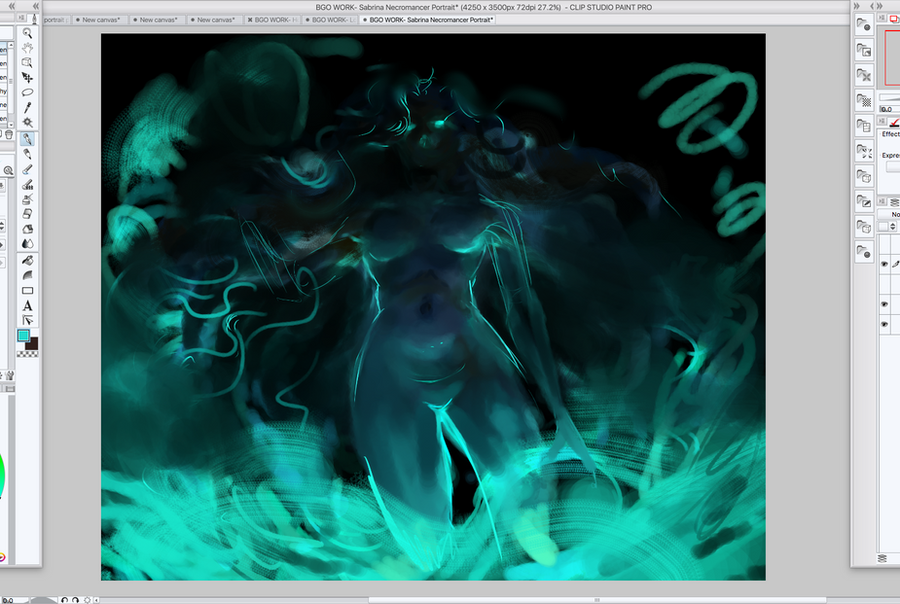Select the Correct line tool
This screenshot has width=900, height=604.
click(27, 320)
